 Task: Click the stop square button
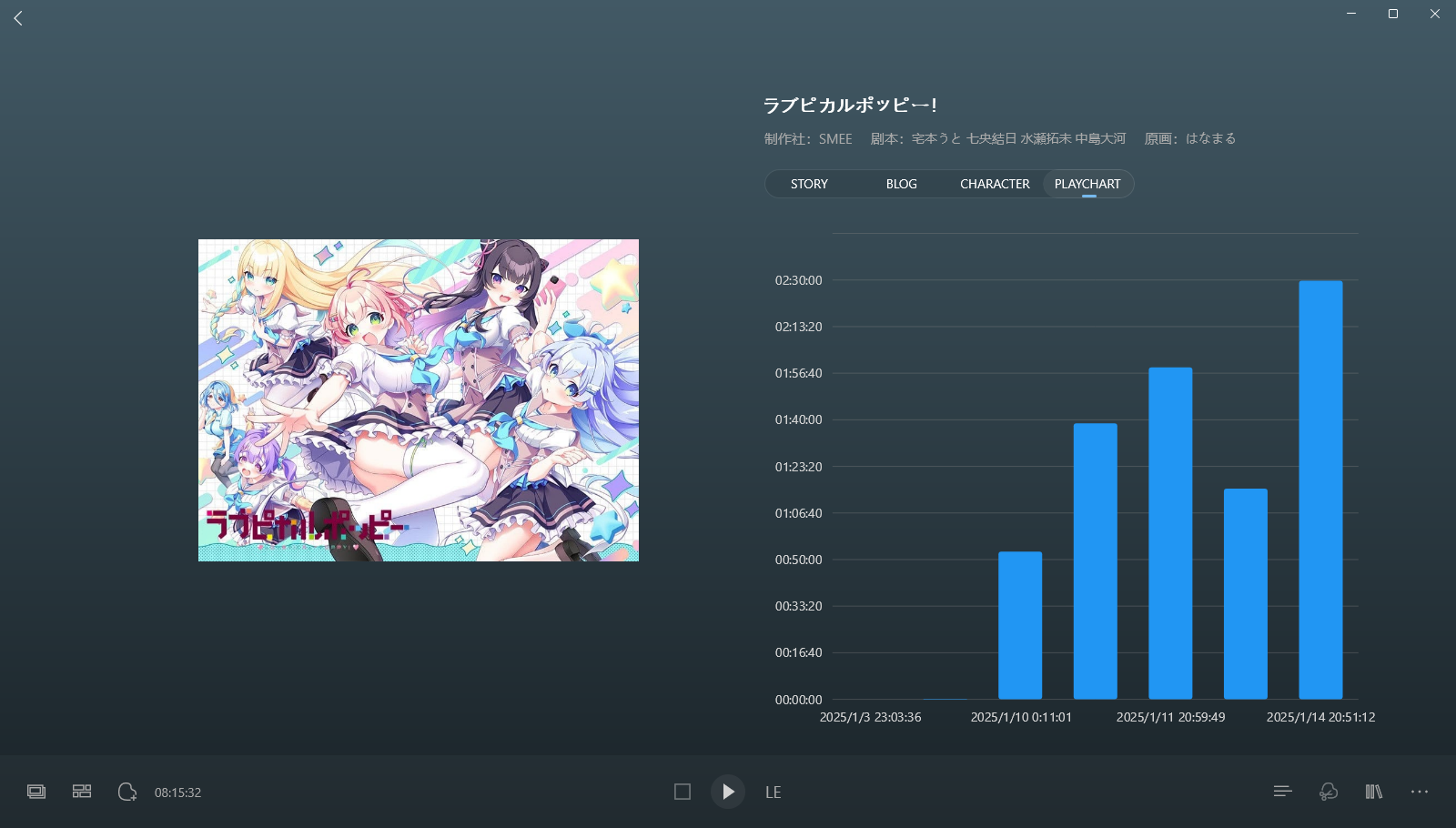coord(682,792)
